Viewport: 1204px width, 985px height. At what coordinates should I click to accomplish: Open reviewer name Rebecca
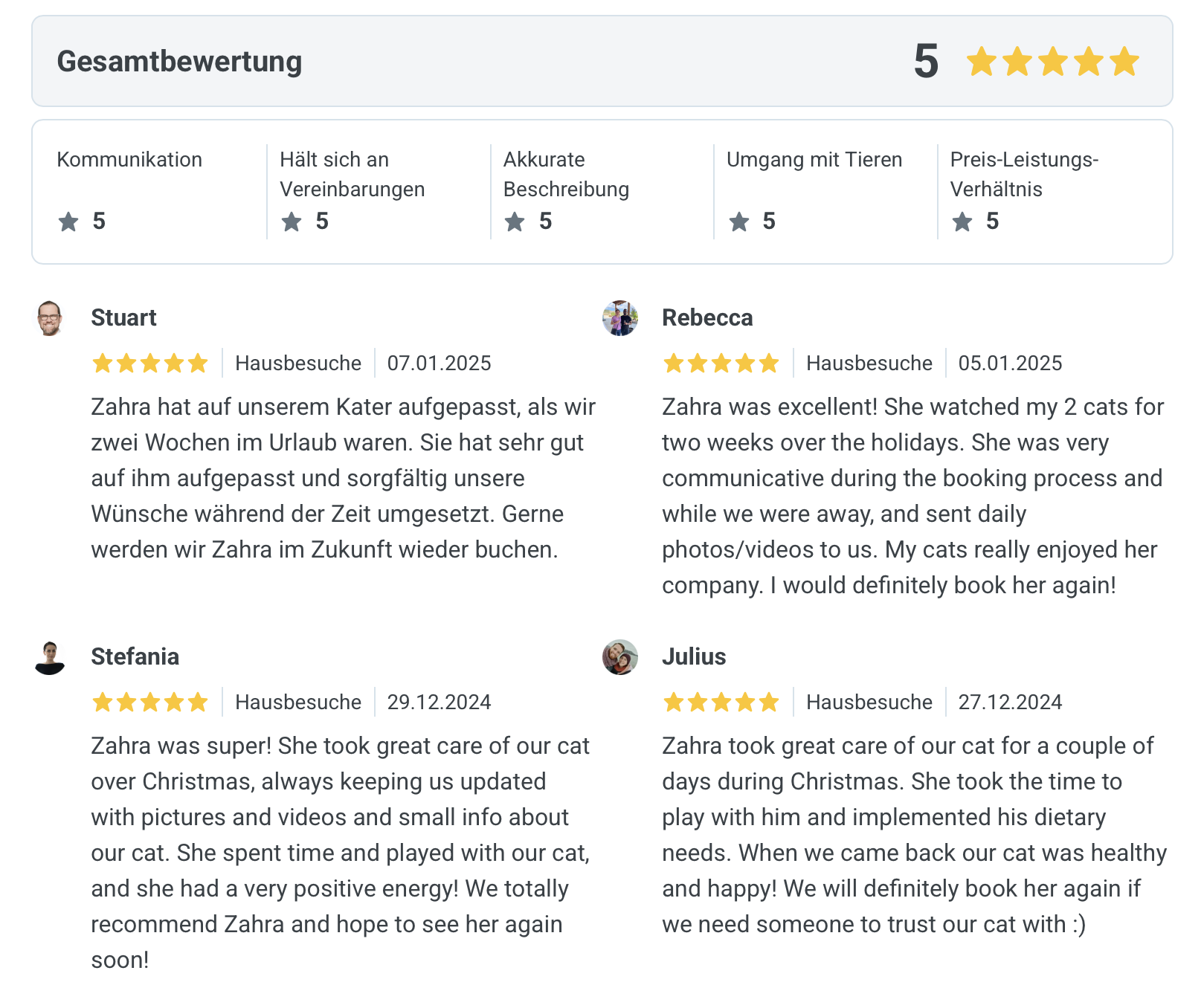pos(707,318)
